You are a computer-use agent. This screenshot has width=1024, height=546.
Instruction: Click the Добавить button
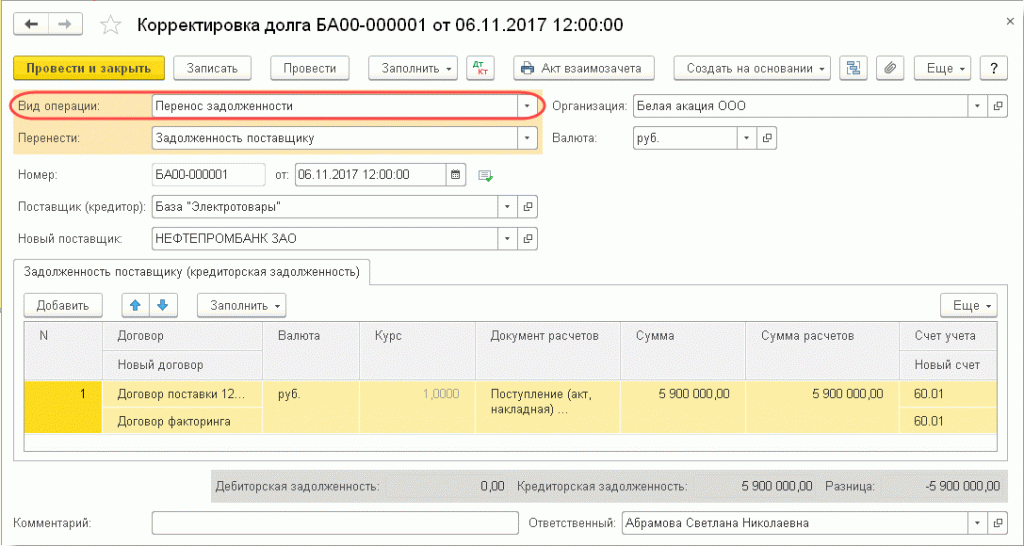63,304
